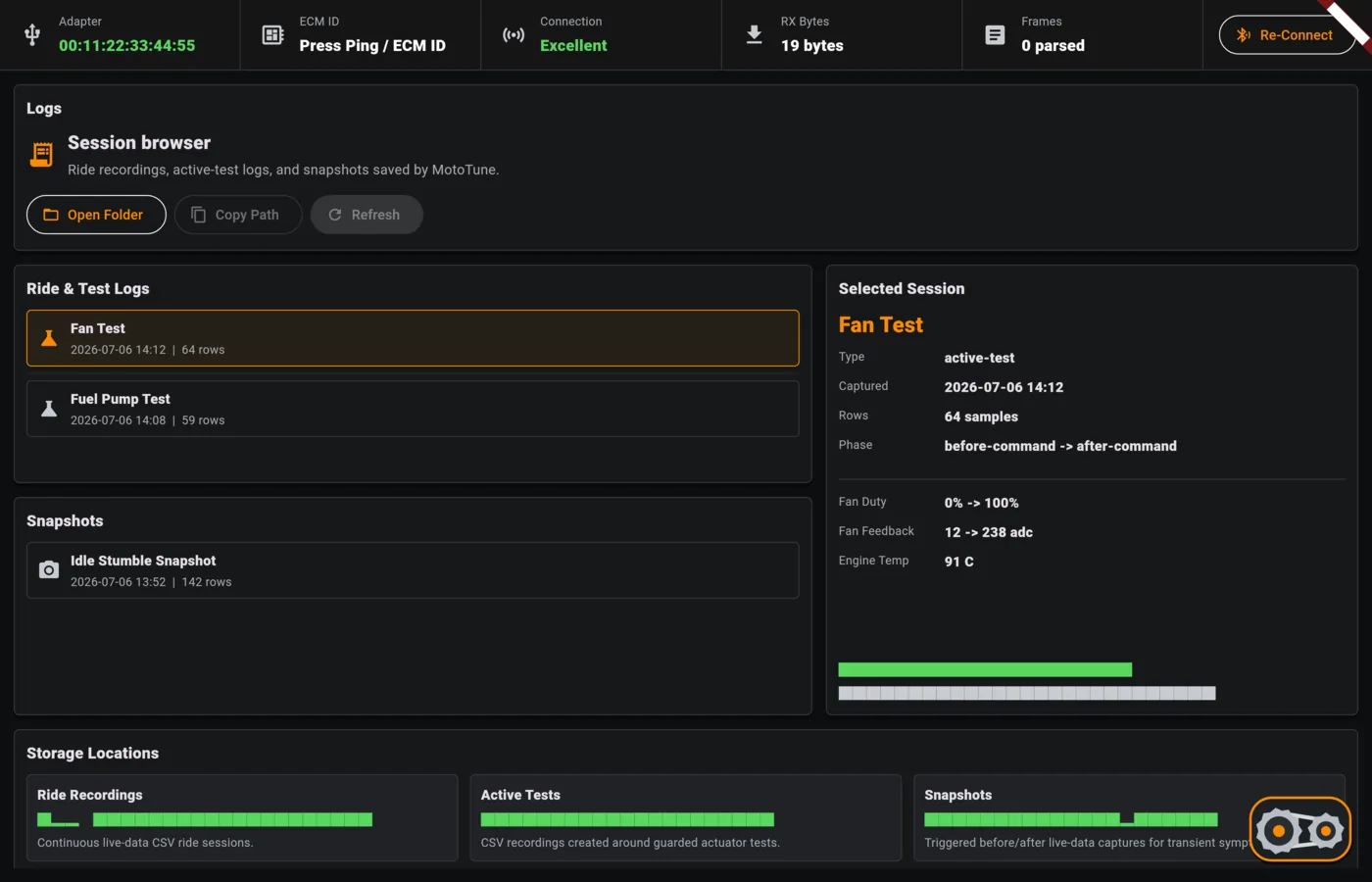Viewport: 1372px width, 882px height.
Task: Click the USB adapter icon
Action: click(32, 35)
